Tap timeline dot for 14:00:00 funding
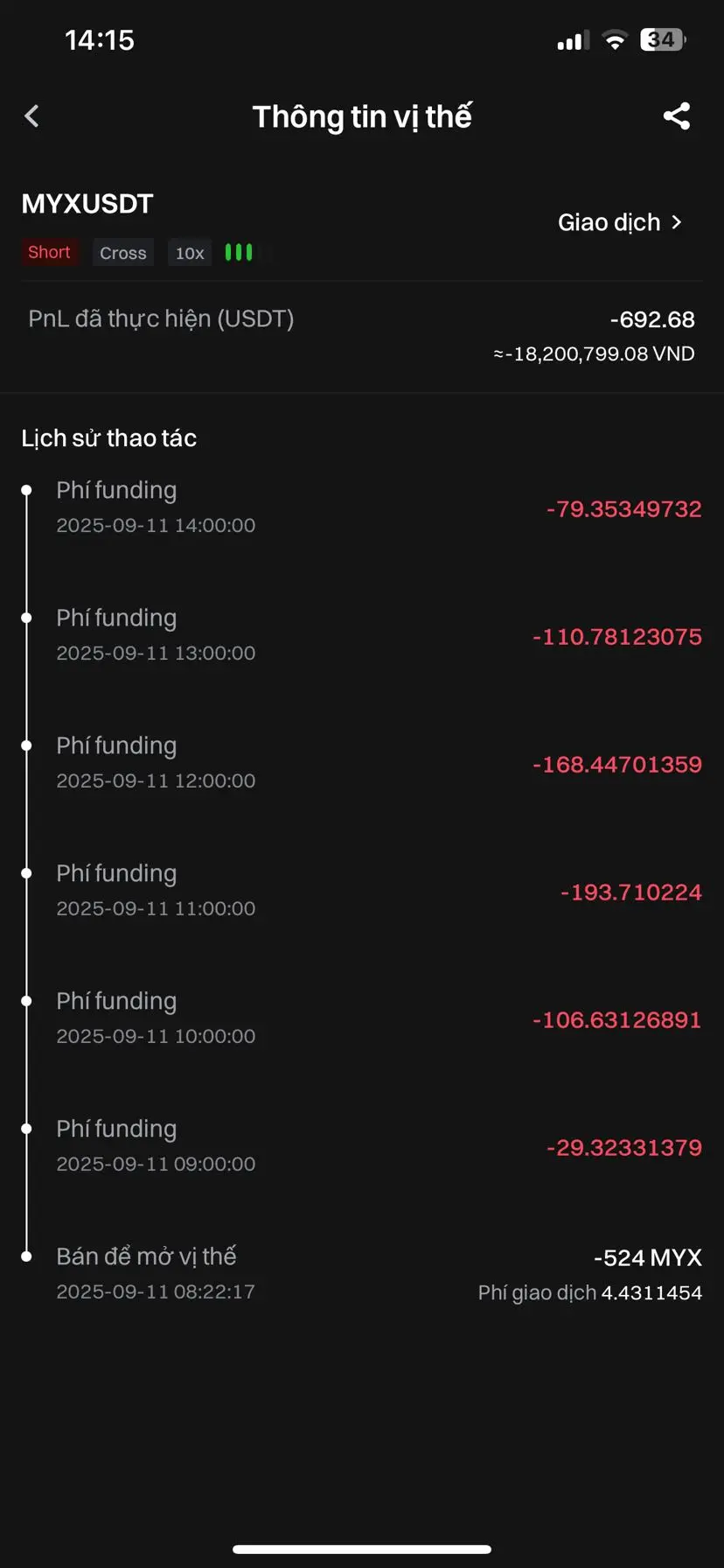Image resolution: width=724 pixels, height=1568 pixels. tap(26, 490)
